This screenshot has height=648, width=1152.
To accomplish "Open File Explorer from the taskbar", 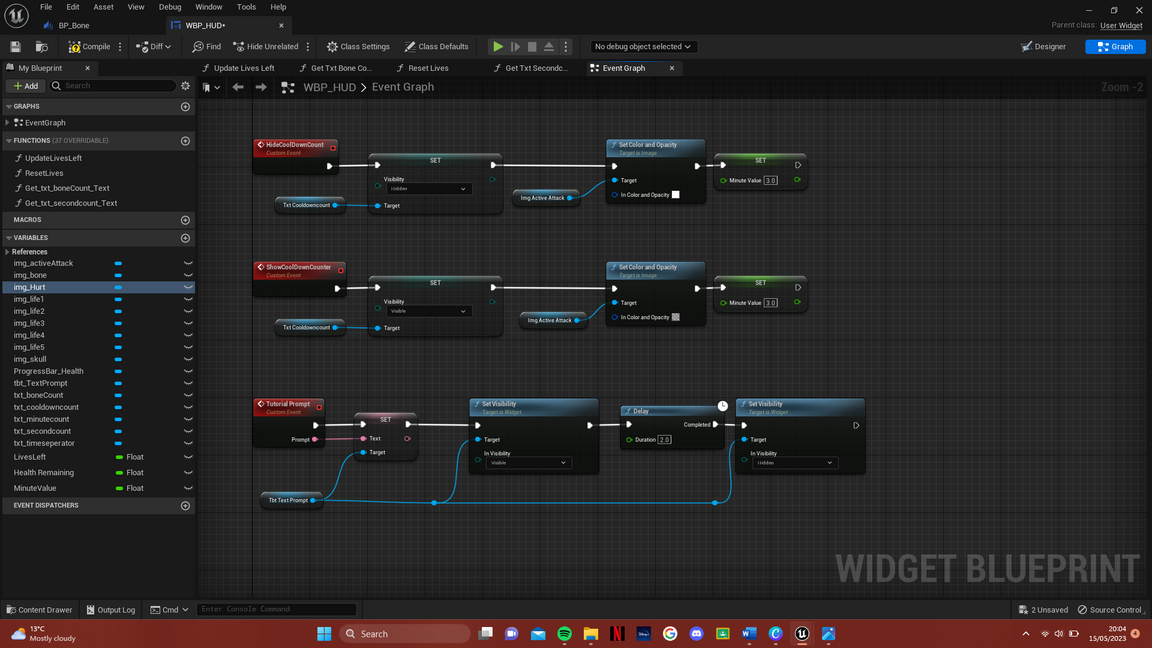I will [x=591, y=633].
